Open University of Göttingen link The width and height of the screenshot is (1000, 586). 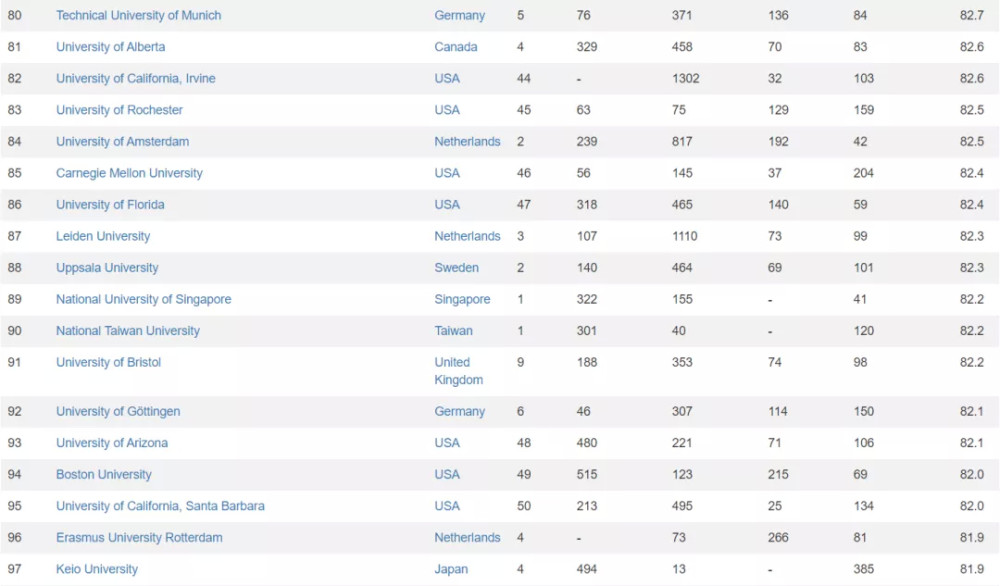(118, 411)
